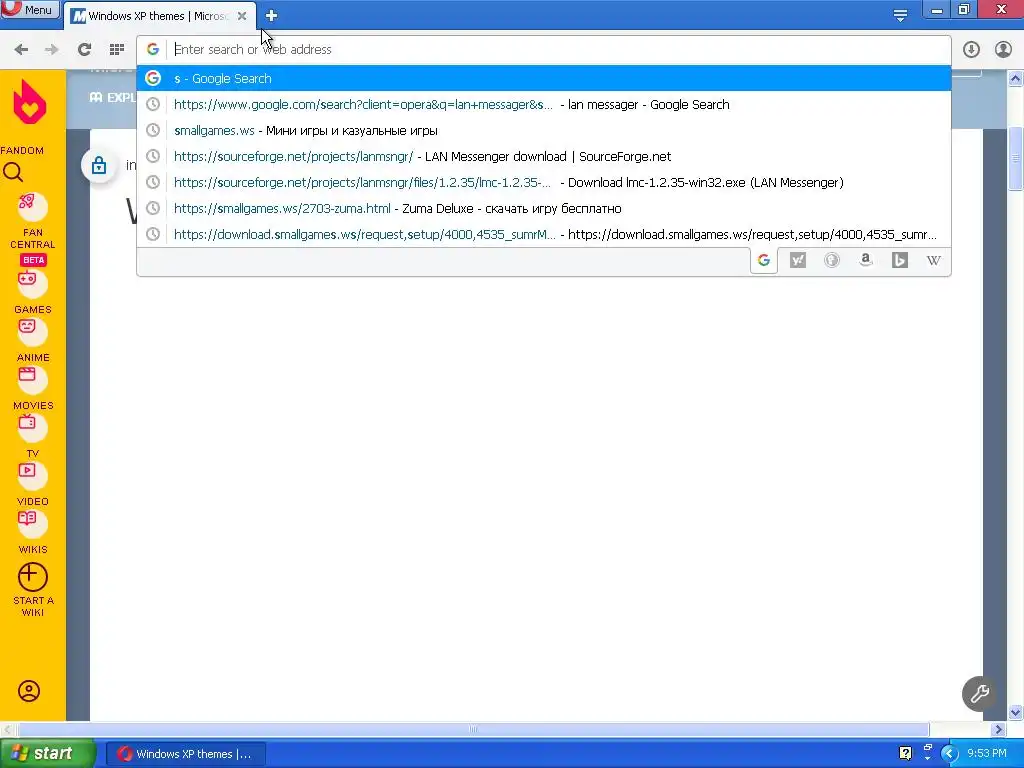Expand hidden tray icons arrow
This screenshot has height=768, width=1024.
click(948, 754)
